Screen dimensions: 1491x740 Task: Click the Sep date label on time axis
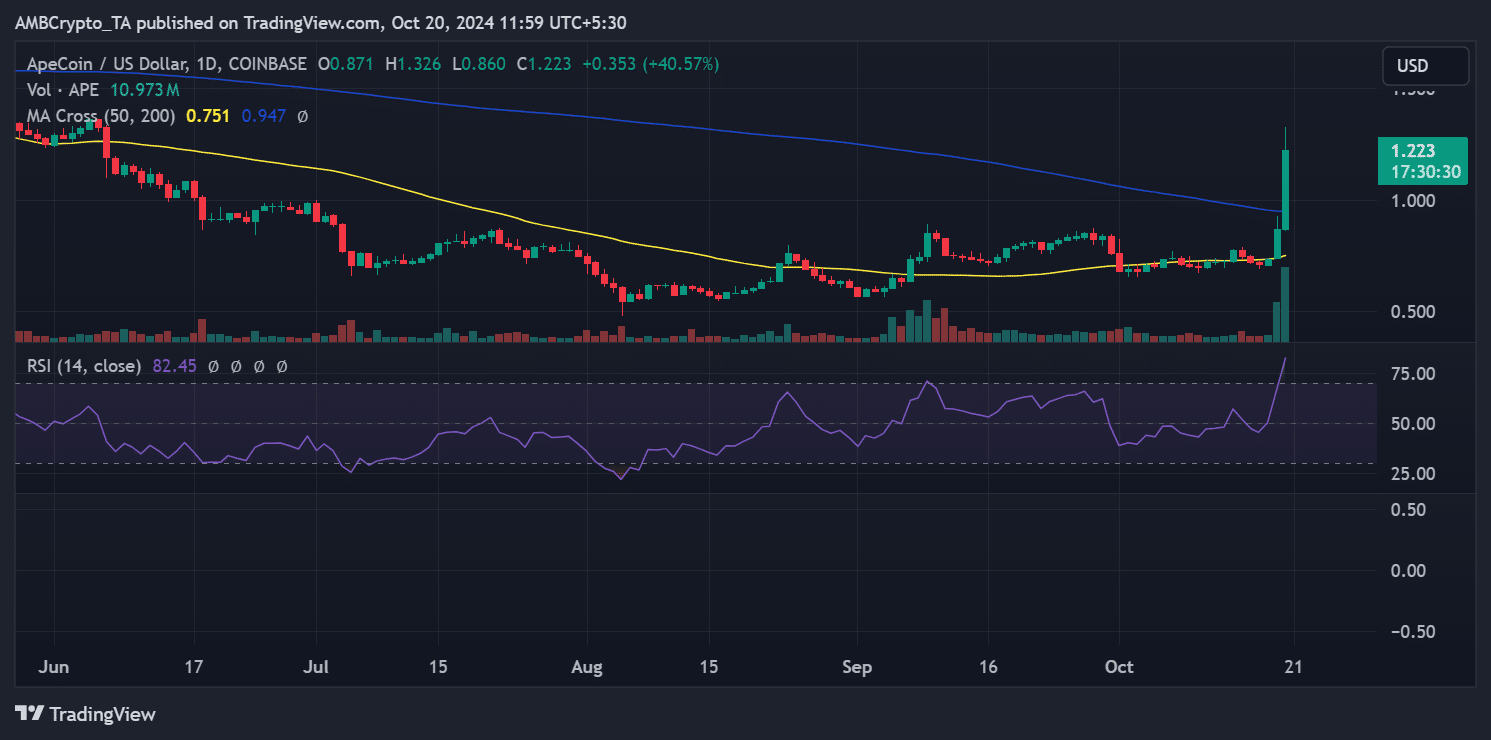(x=857, y=667)
